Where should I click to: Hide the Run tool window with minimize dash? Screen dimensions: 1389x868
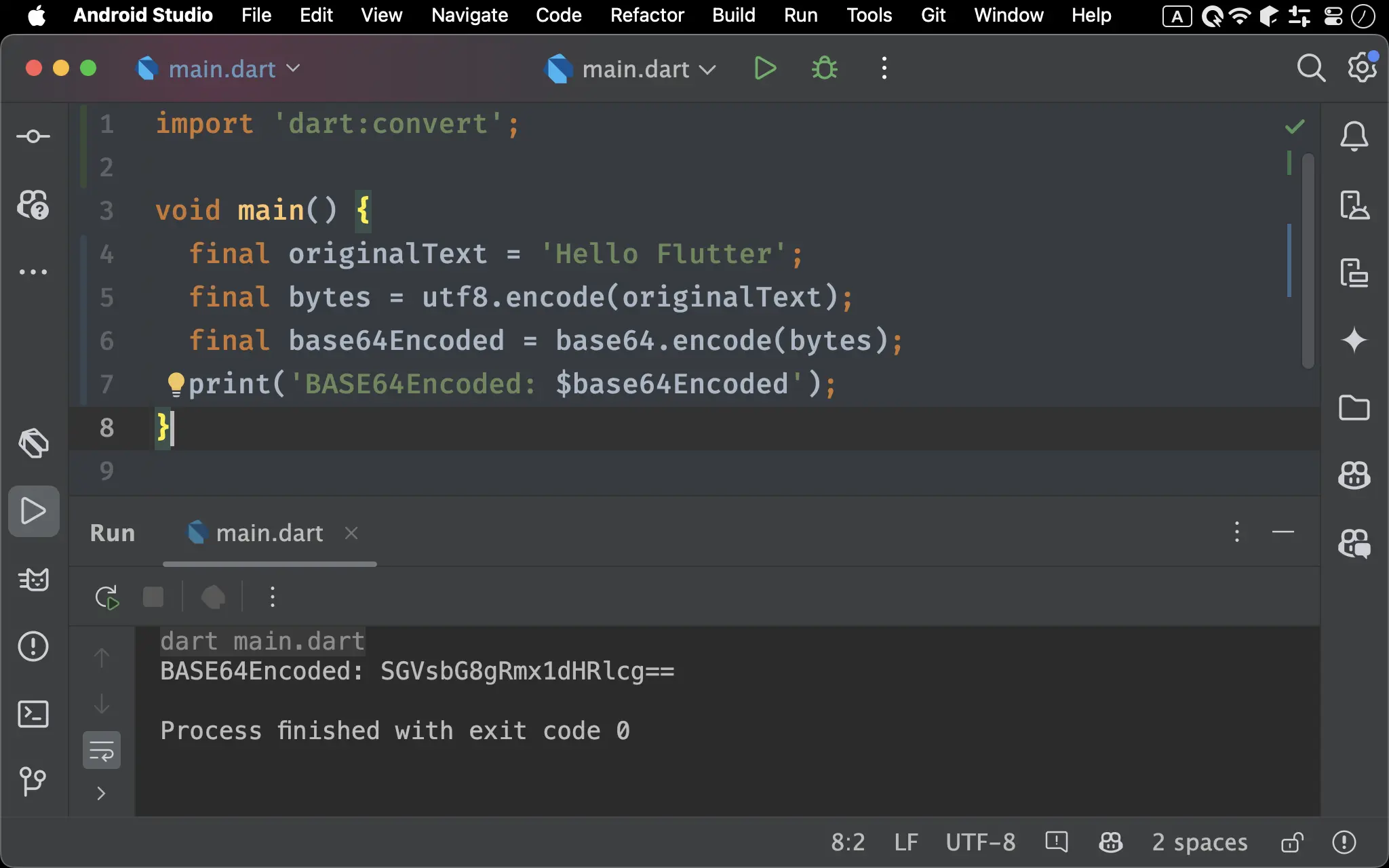point(1283,532)
